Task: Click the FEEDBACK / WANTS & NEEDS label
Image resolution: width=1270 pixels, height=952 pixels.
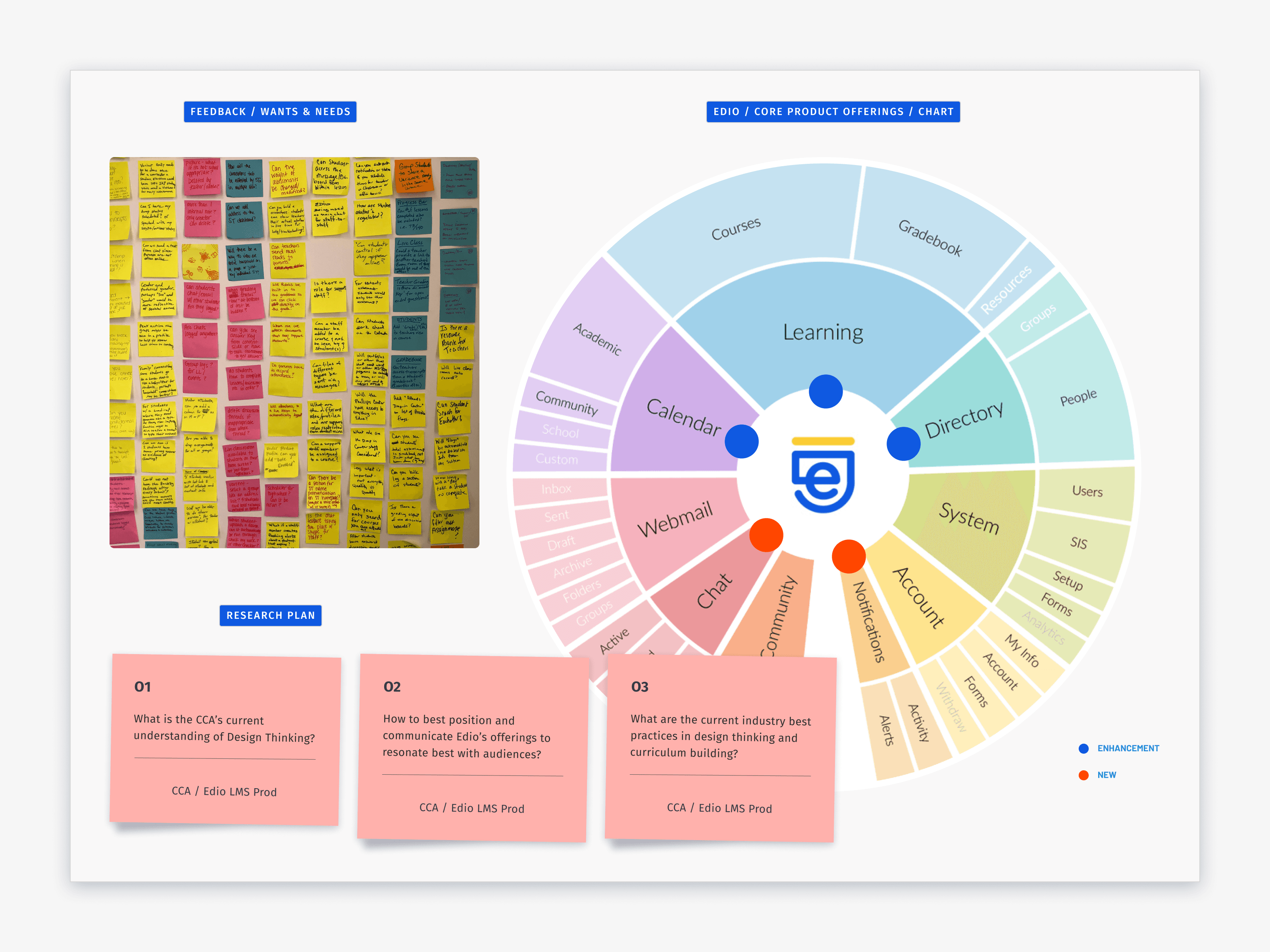Action: click(270, 112)
